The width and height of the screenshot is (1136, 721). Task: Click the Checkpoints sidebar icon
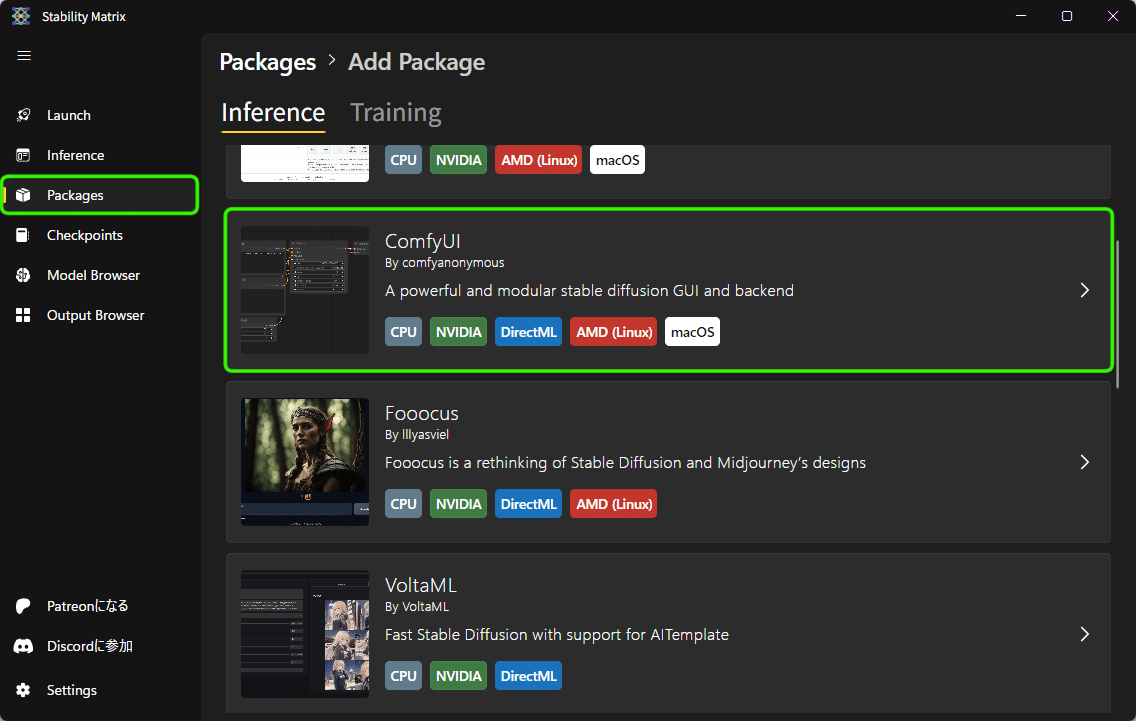(x=23, y=235)
